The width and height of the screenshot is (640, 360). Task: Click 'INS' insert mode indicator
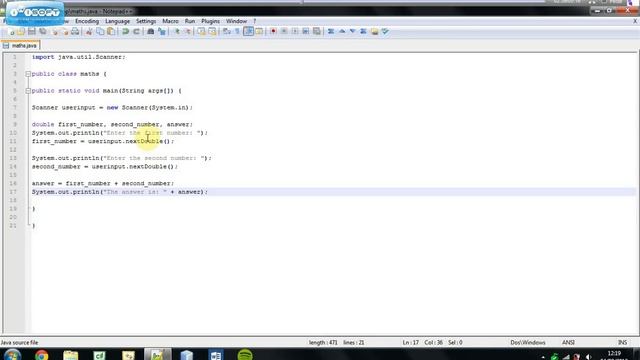(622, 343)
